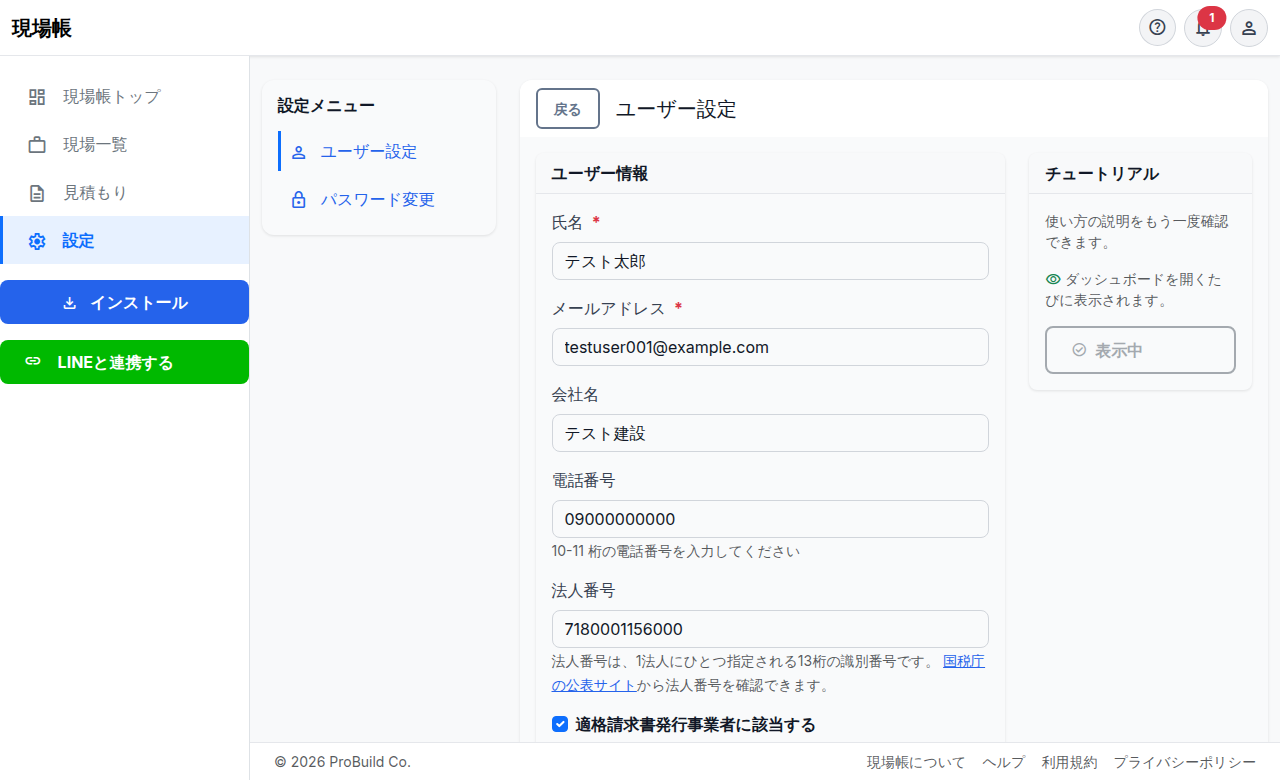1280x780 pixels.
Task: Click the dashboard icon beside 現場帳トップ
Action: click(37, 97)
